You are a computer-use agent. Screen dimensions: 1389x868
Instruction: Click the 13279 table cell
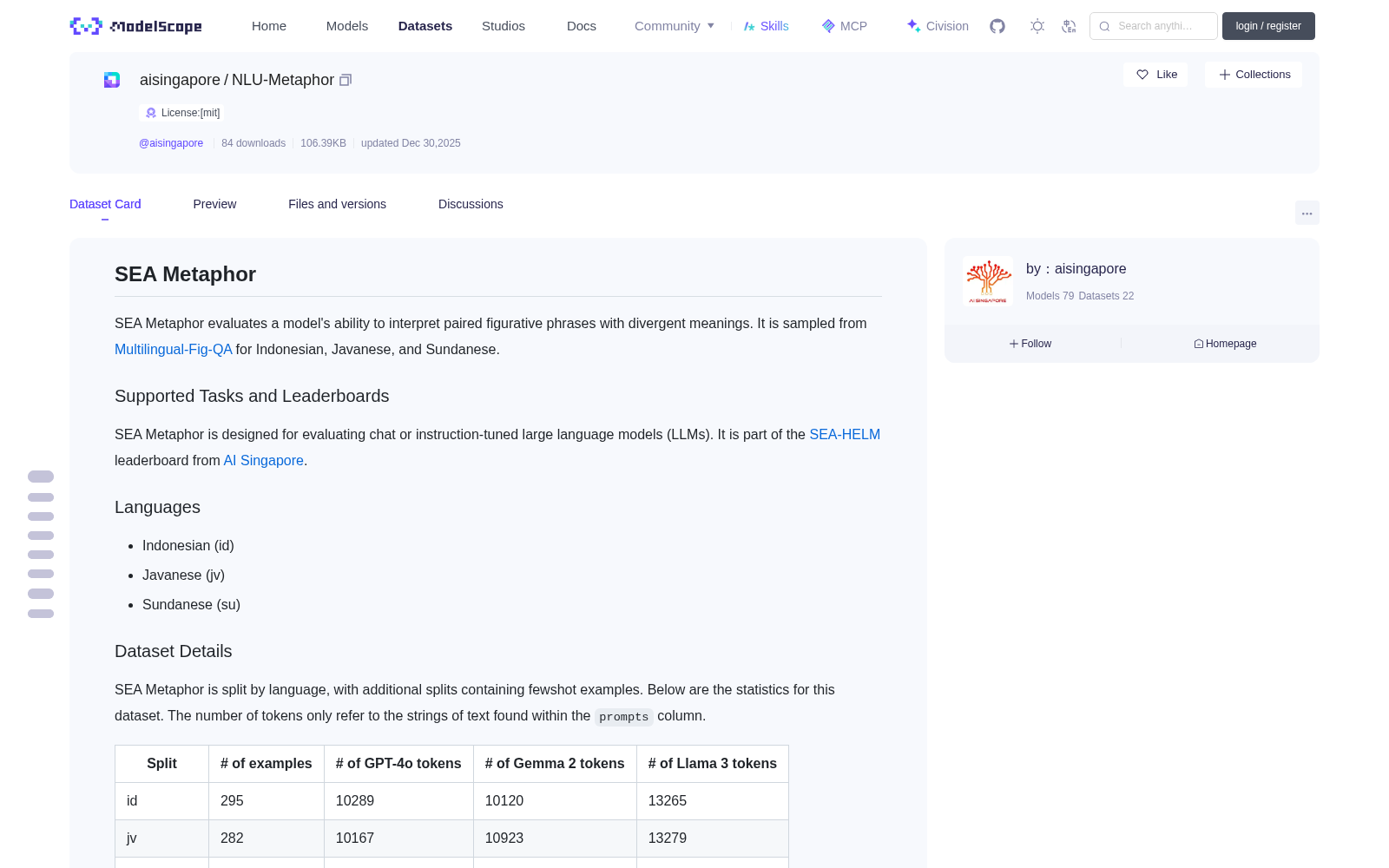click(x=713, y=838)
